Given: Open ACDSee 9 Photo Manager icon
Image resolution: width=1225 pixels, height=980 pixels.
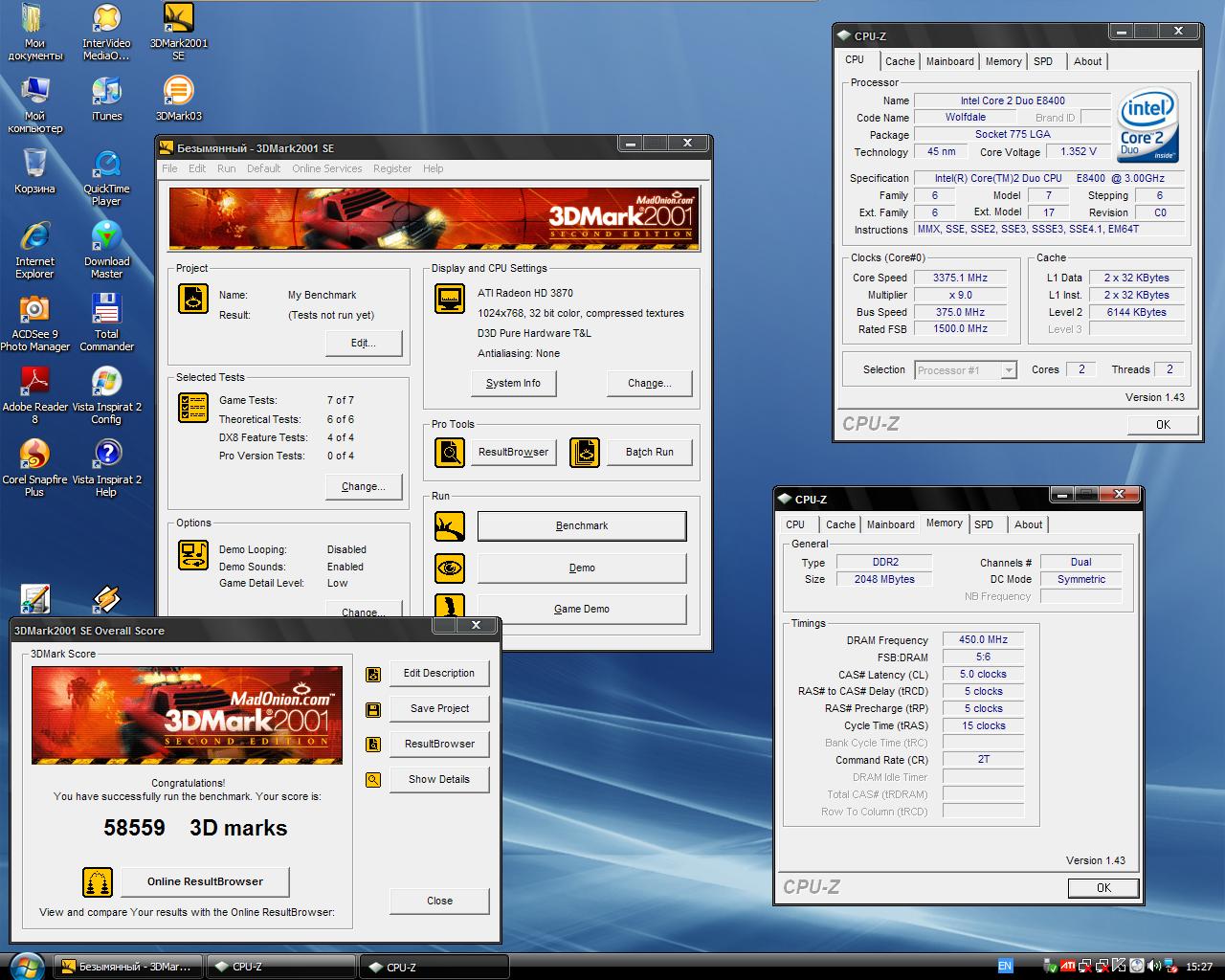Looking at the screenshot, I should (34, 323).
